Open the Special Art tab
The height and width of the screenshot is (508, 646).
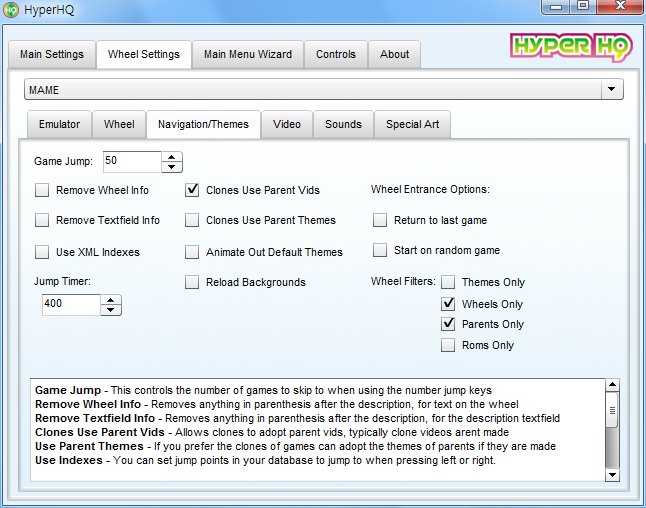(412, 125)
